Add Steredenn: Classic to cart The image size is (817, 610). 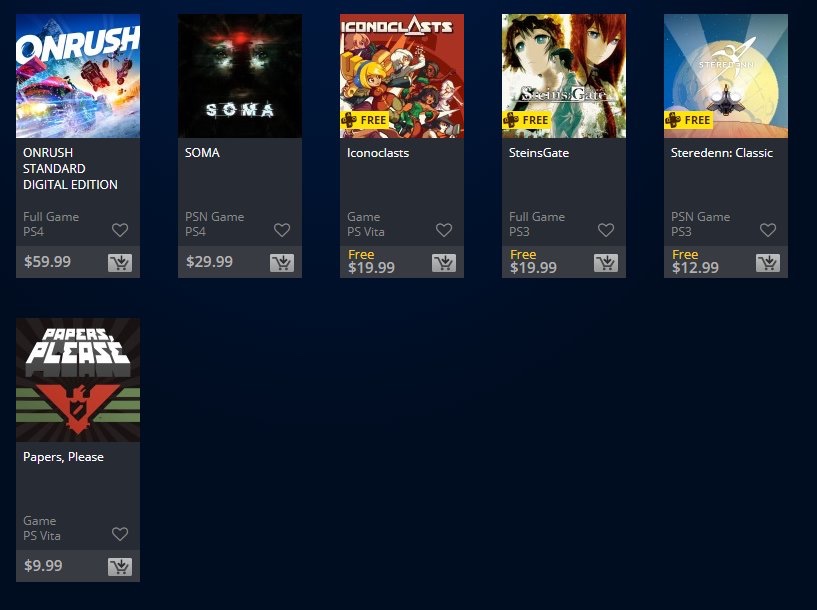coord(768,263)
